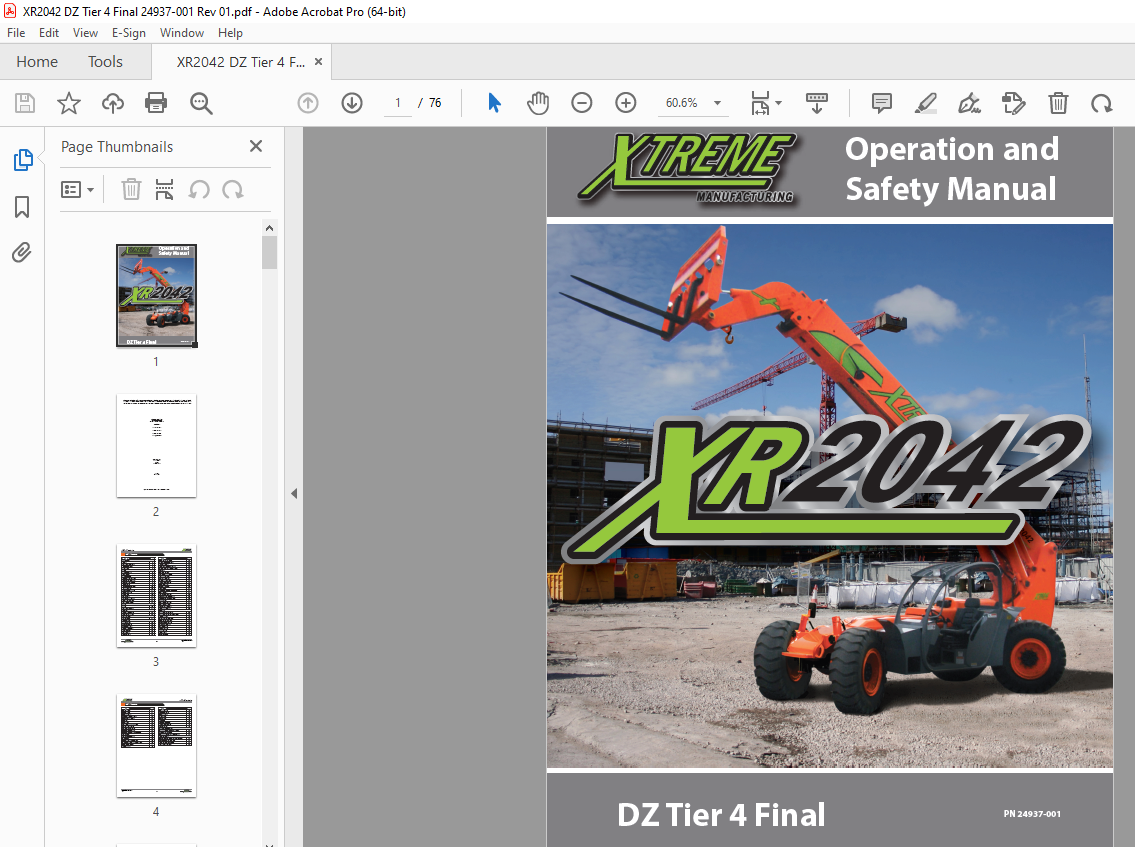The width and height of the screenshot is (1135, 847).
Task: Click thumbnails scrollbar up arrow
Action: tap(269, 228)
